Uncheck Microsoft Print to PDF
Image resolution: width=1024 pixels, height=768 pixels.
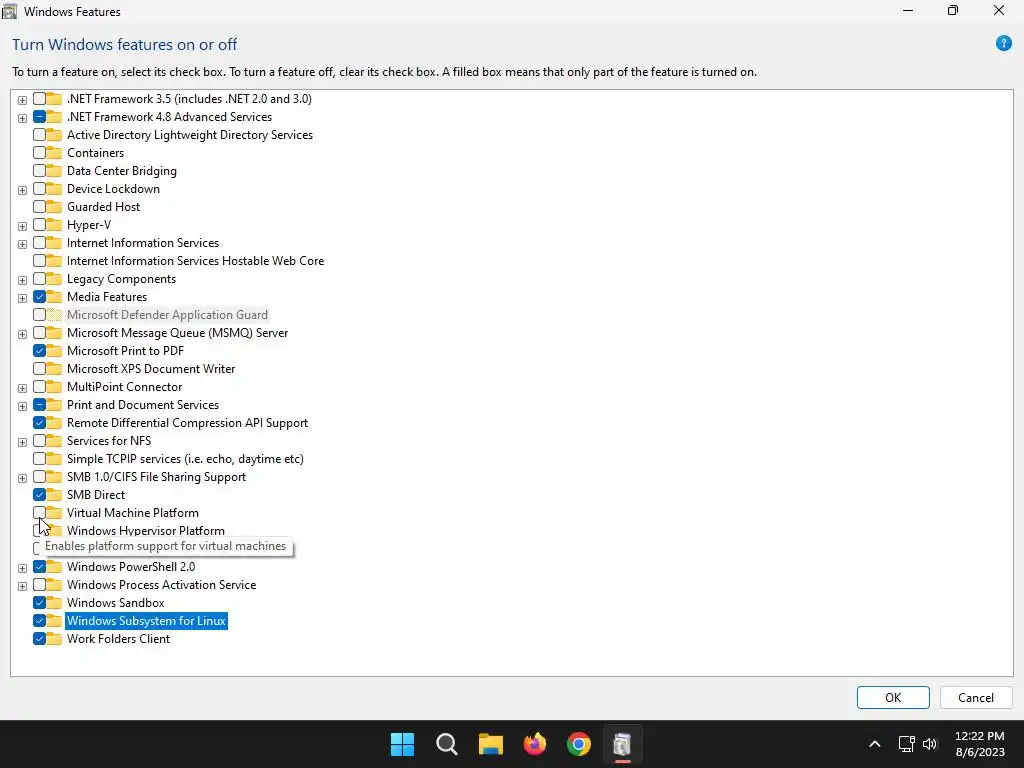pos(39,351)
